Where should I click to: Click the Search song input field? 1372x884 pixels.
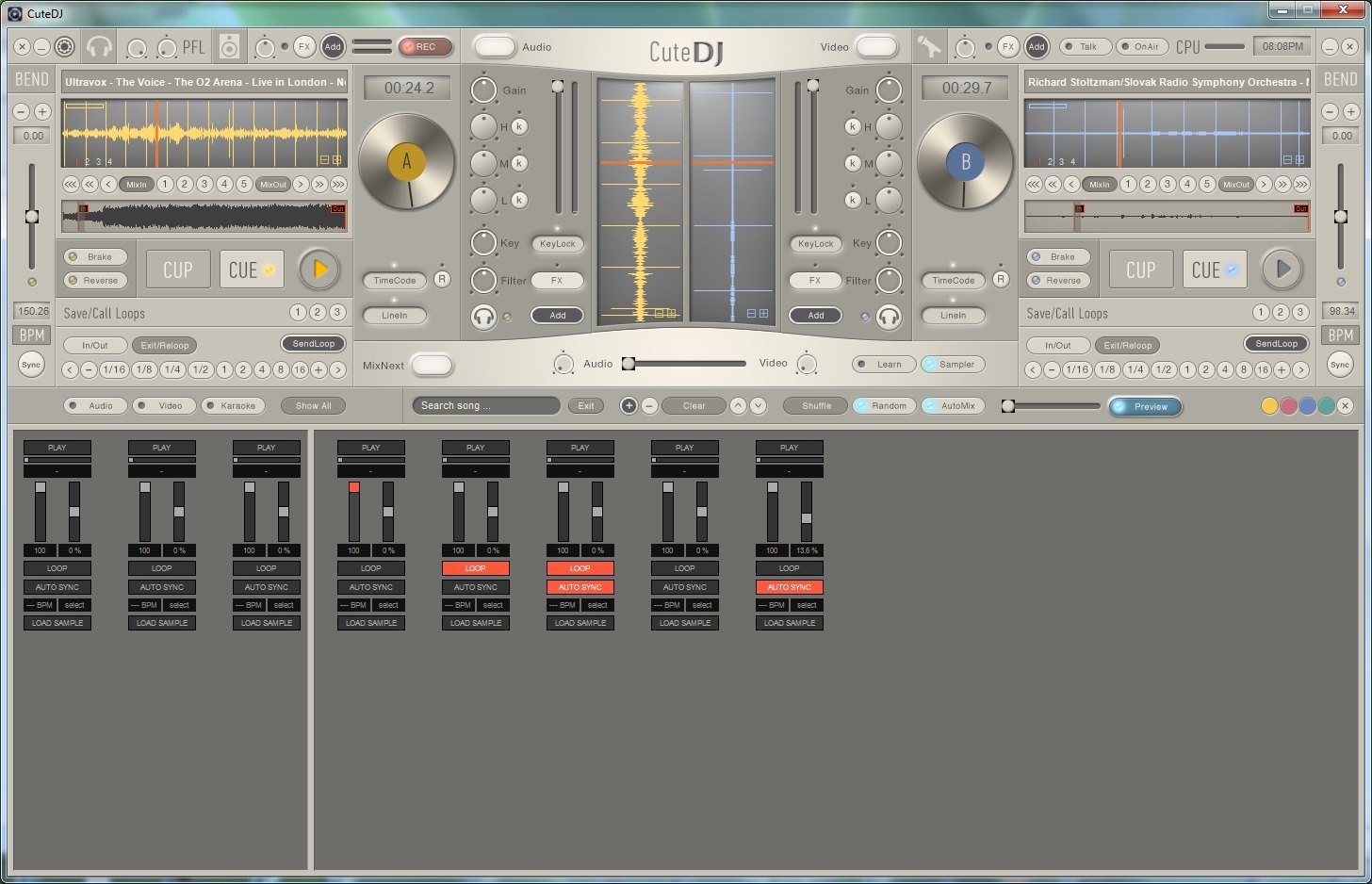[485, 406]
